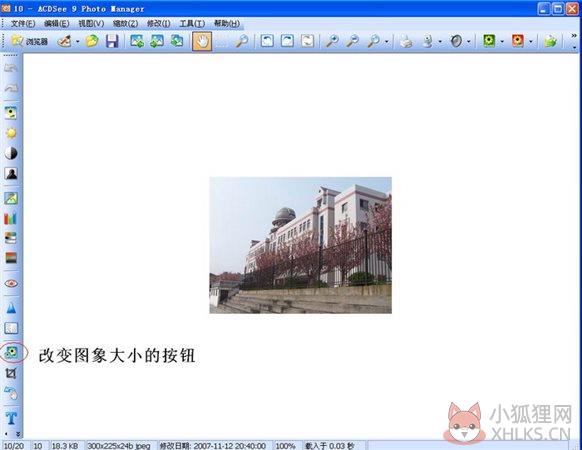Toggle the hand scroll tool
The width and height of the screenshot is (582, 450).
pos(202,41)
